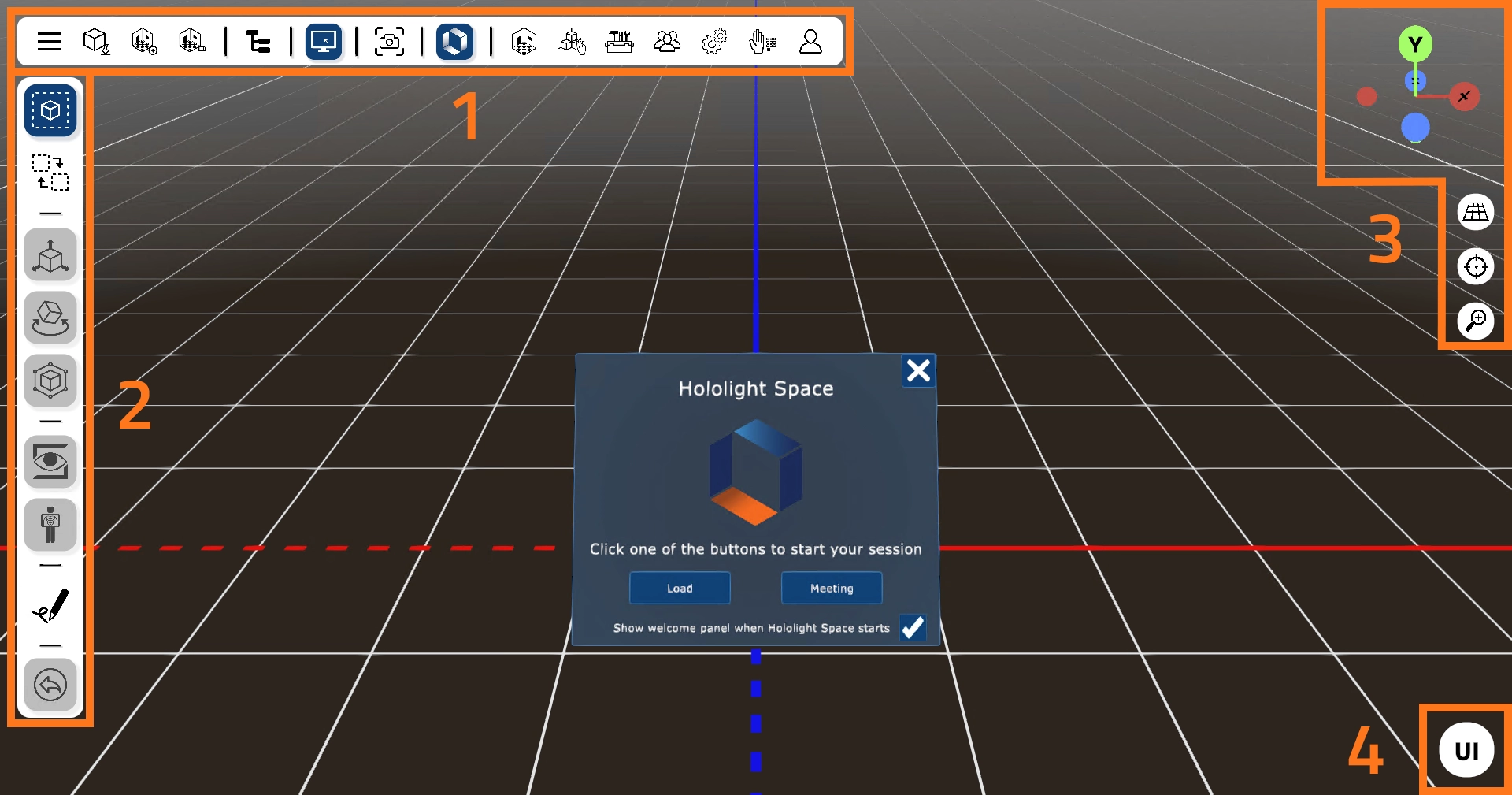Open the scene room settings icon

coord(524,41)
